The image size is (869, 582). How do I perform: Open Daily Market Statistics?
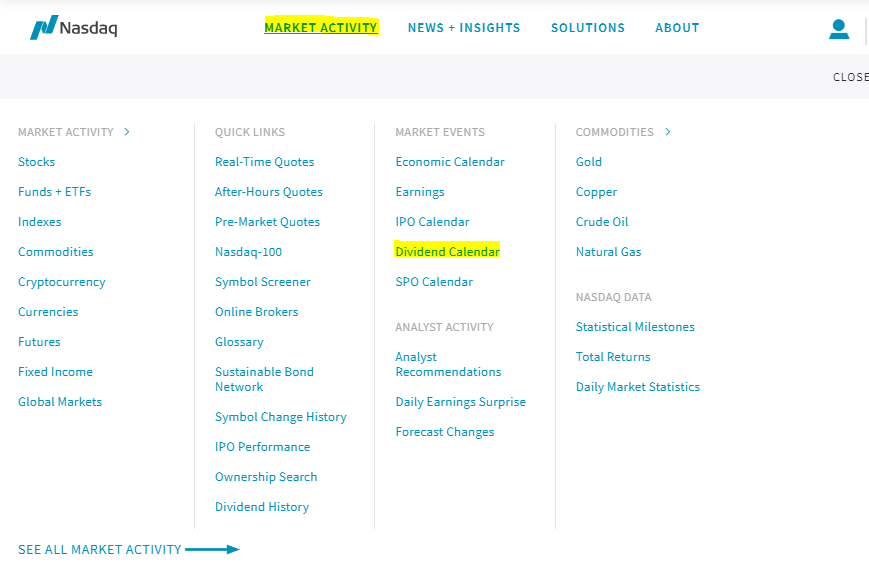pyautogui.click(x=637, y=387)
